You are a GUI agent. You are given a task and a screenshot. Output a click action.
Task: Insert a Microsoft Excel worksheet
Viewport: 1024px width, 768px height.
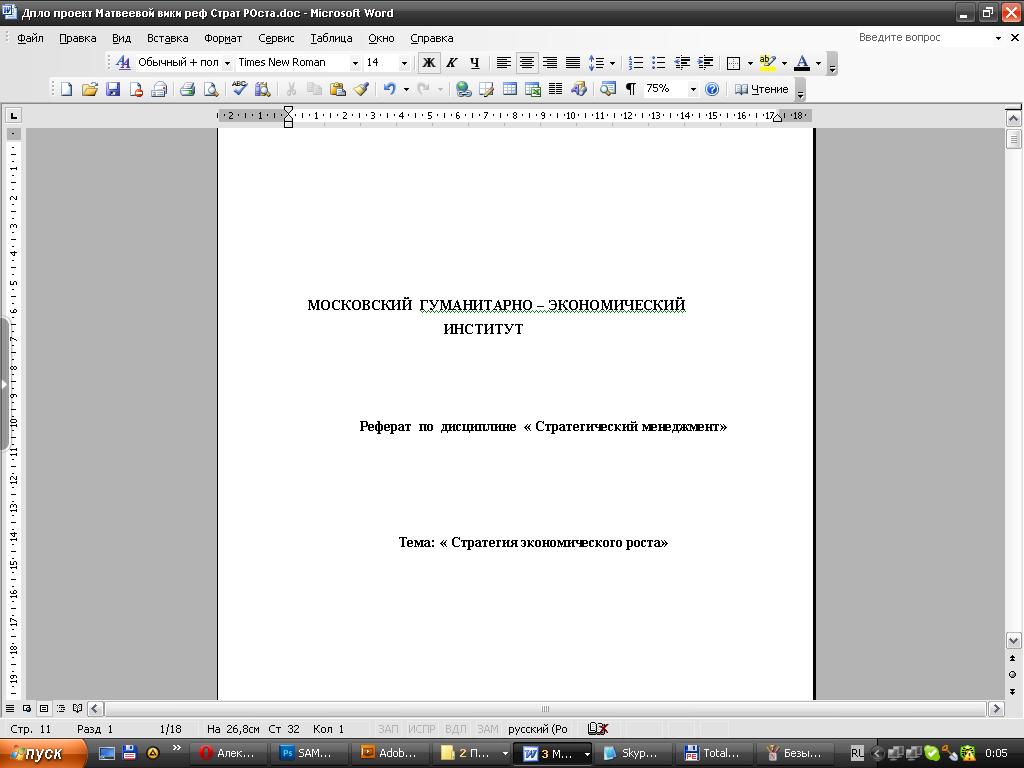click(533, 89)
